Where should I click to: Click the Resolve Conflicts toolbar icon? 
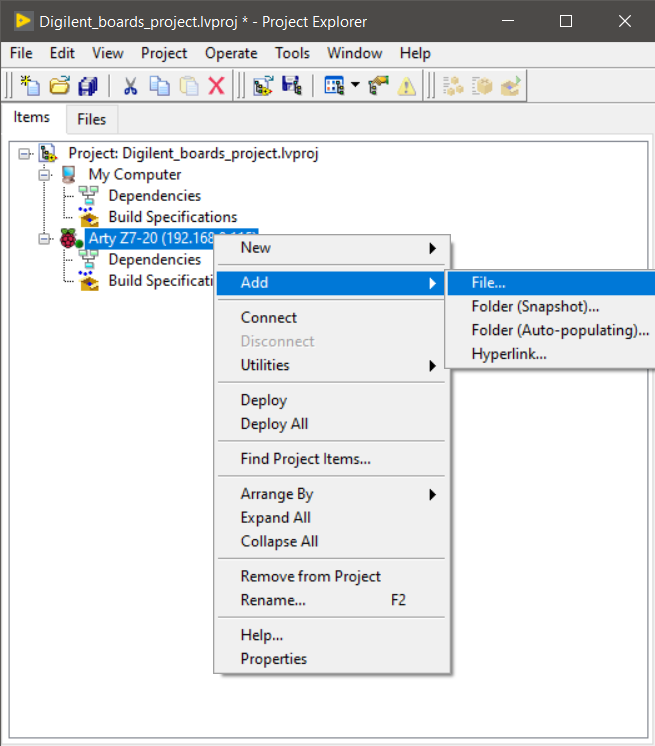pyautogui.click(x=378, y=86)
